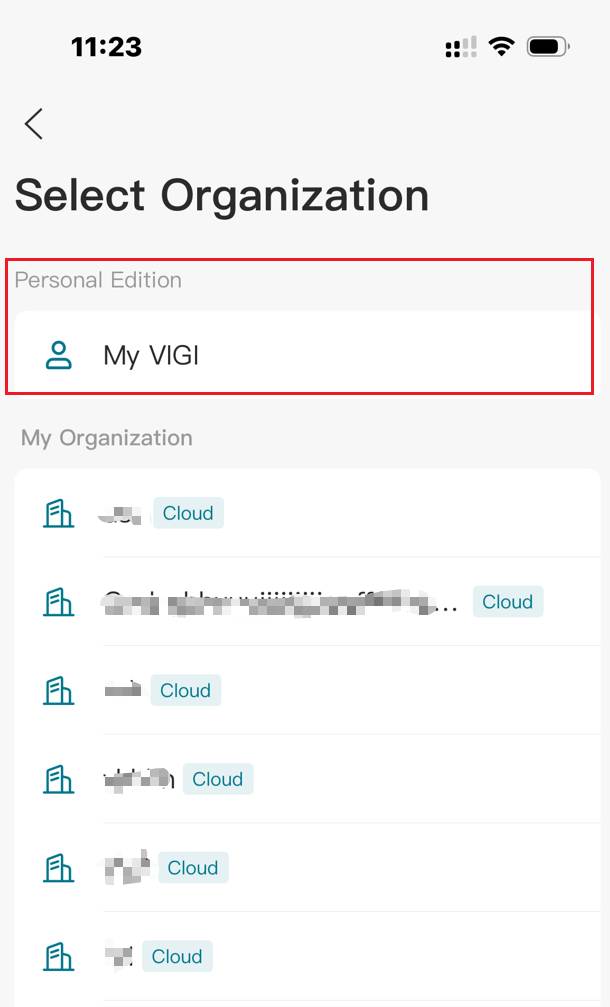Tap the battery indicator in the status bar
Screen dimensions: 610x1007
coord(544,46)
